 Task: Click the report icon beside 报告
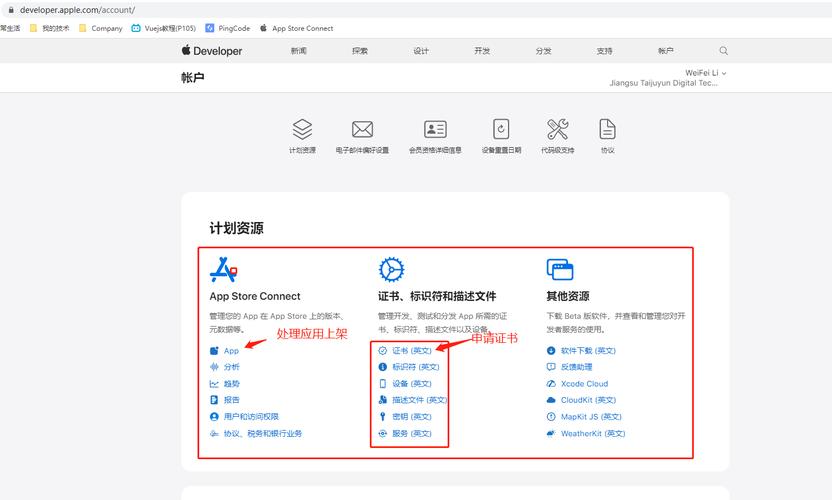click(214, 400)
